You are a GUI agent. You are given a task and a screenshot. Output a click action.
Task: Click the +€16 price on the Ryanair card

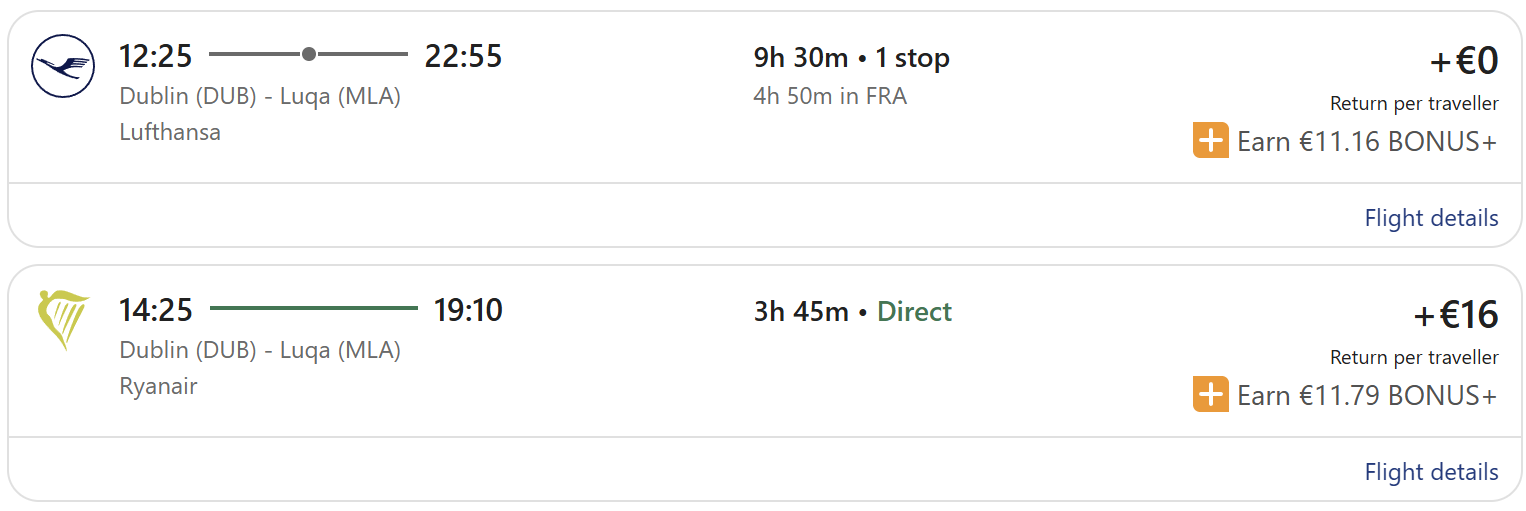[x=1455, y=316]
